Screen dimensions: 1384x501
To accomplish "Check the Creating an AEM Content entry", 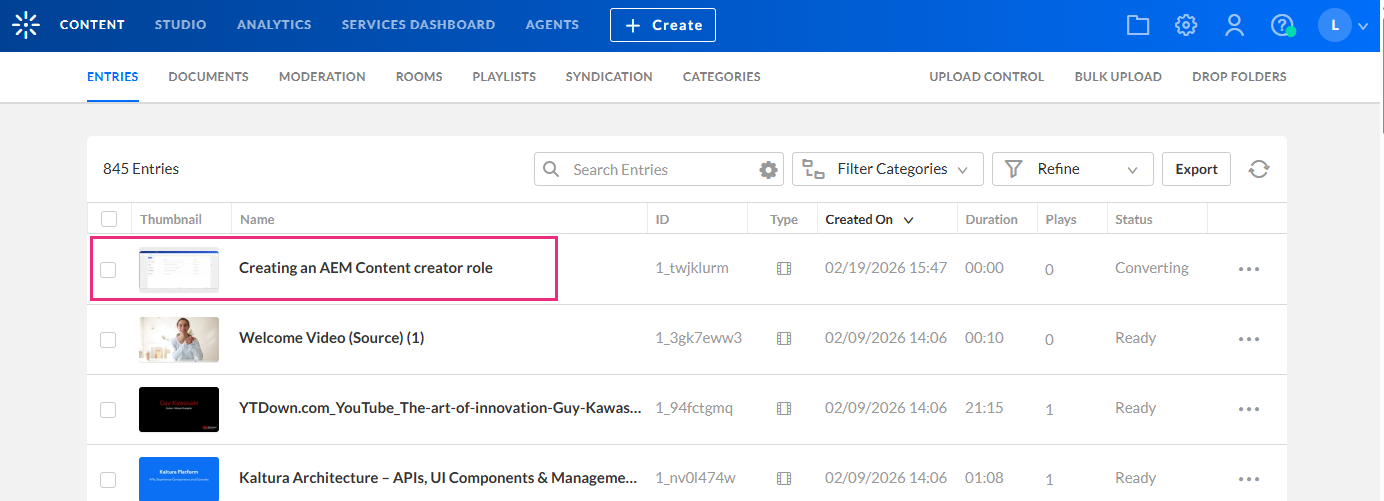I will 108,269.
